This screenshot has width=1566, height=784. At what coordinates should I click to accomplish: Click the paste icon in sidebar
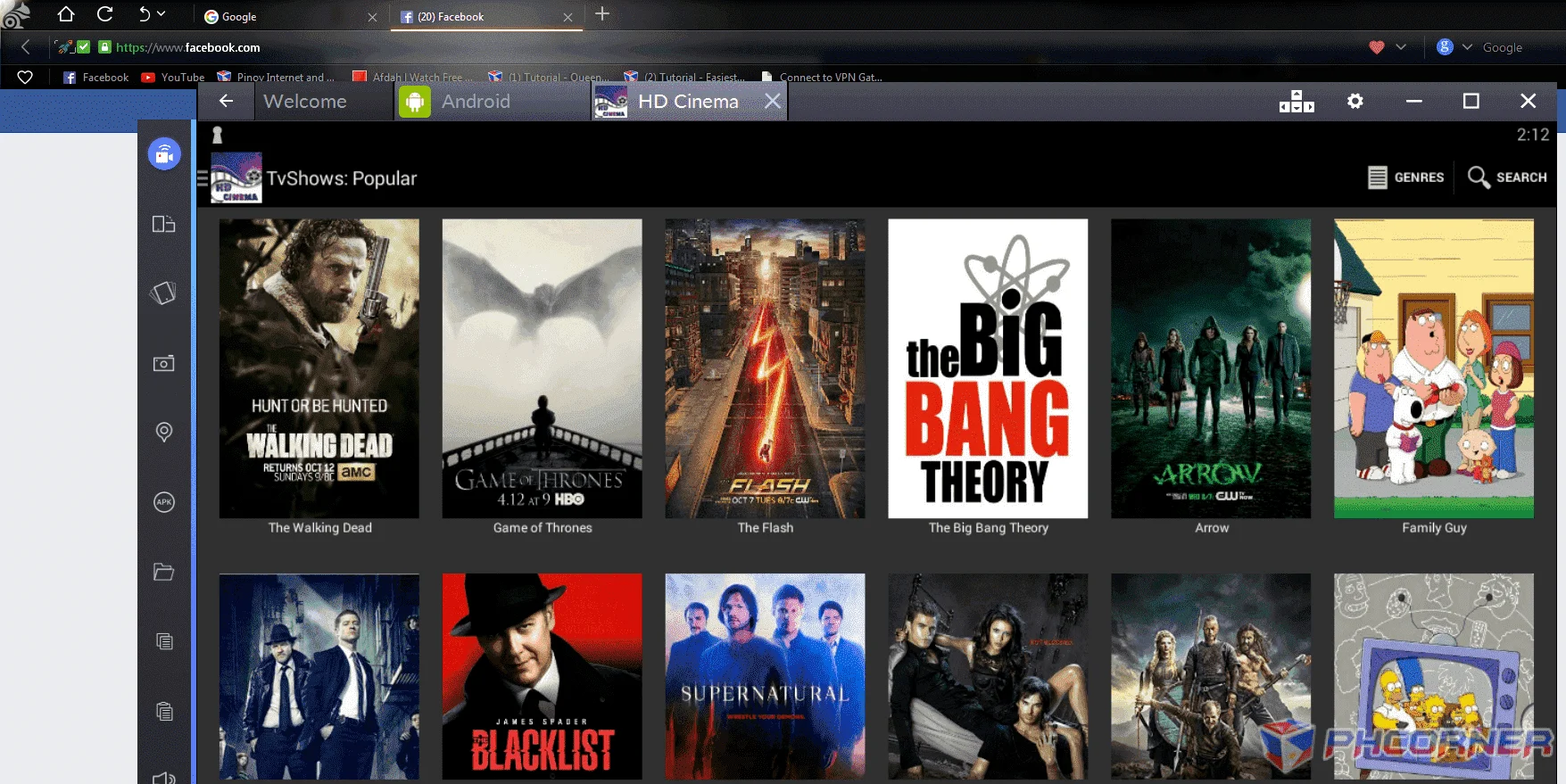tap(164, 711)
